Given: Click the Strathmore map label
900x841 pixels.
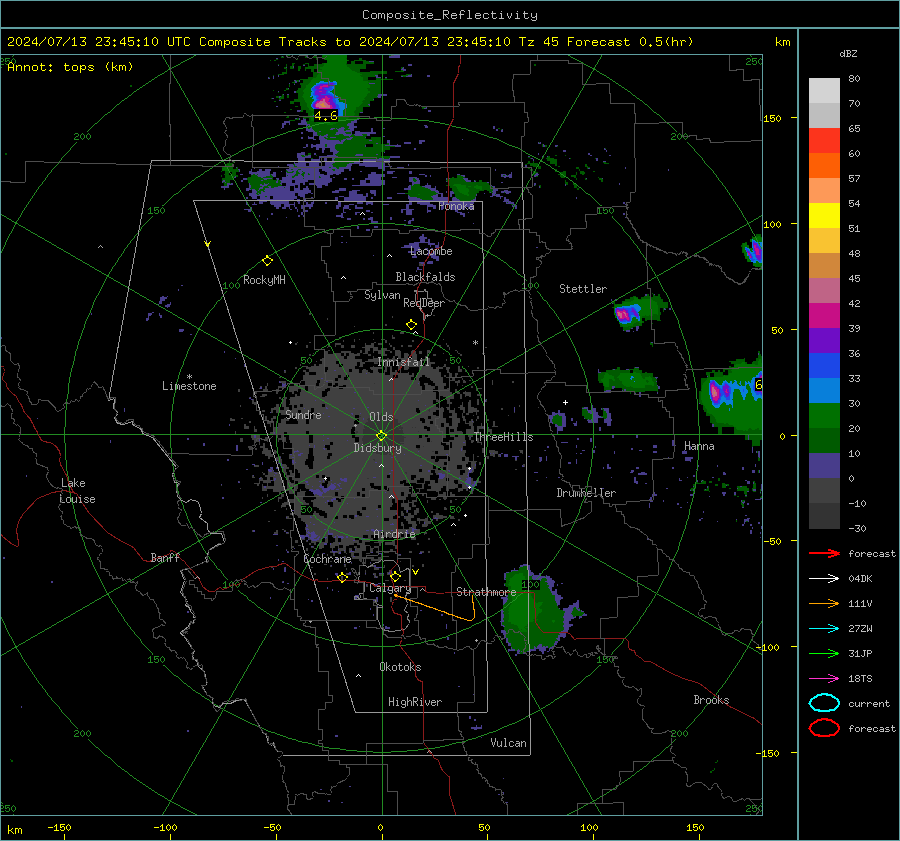Looking at the screenshot, I should [486, 592].
